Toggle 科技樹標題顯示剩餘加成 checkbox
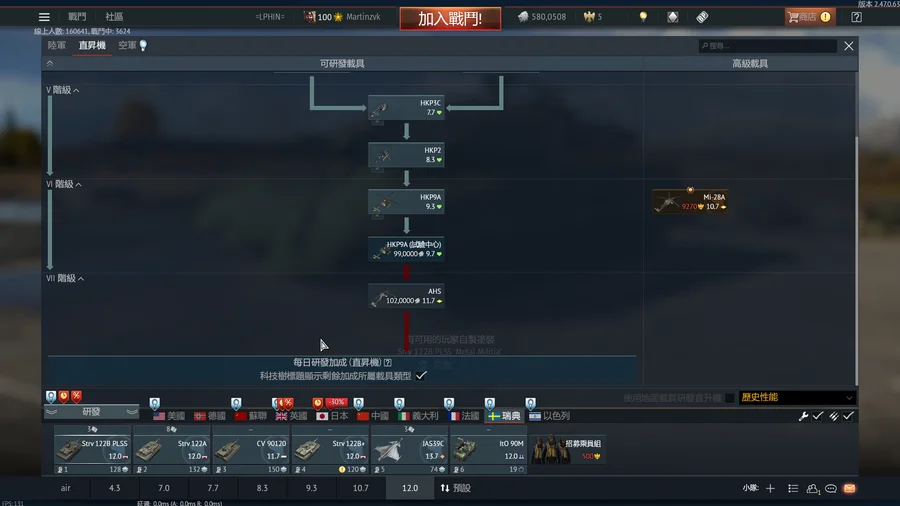The width and height of the screenshot is (900, 506). coord(421,376)
